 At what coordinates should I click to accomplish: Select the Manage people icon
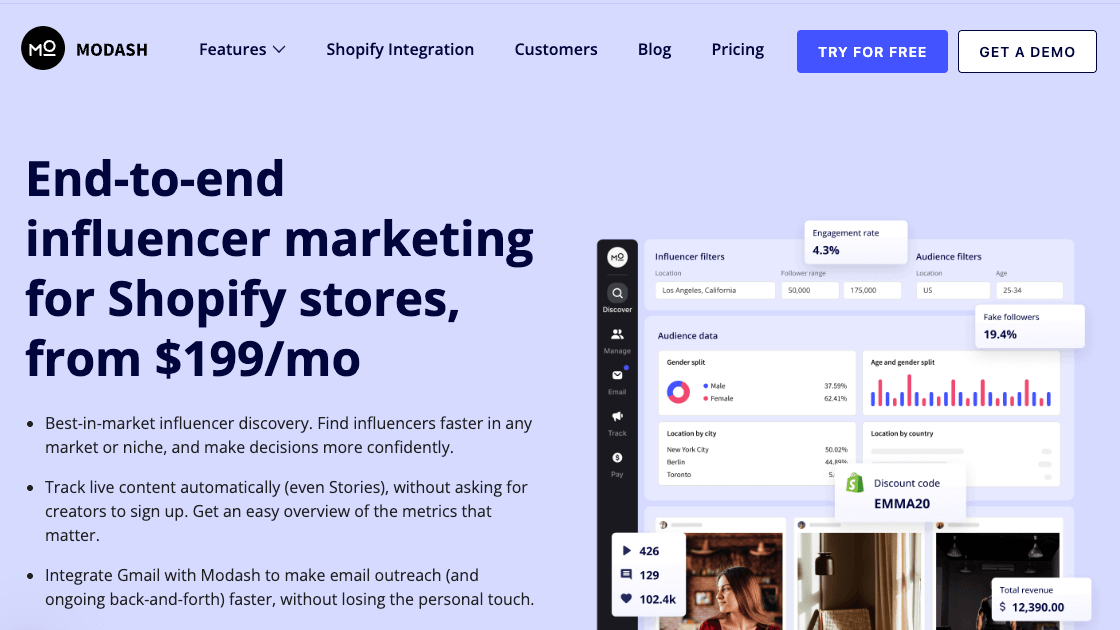617,334
